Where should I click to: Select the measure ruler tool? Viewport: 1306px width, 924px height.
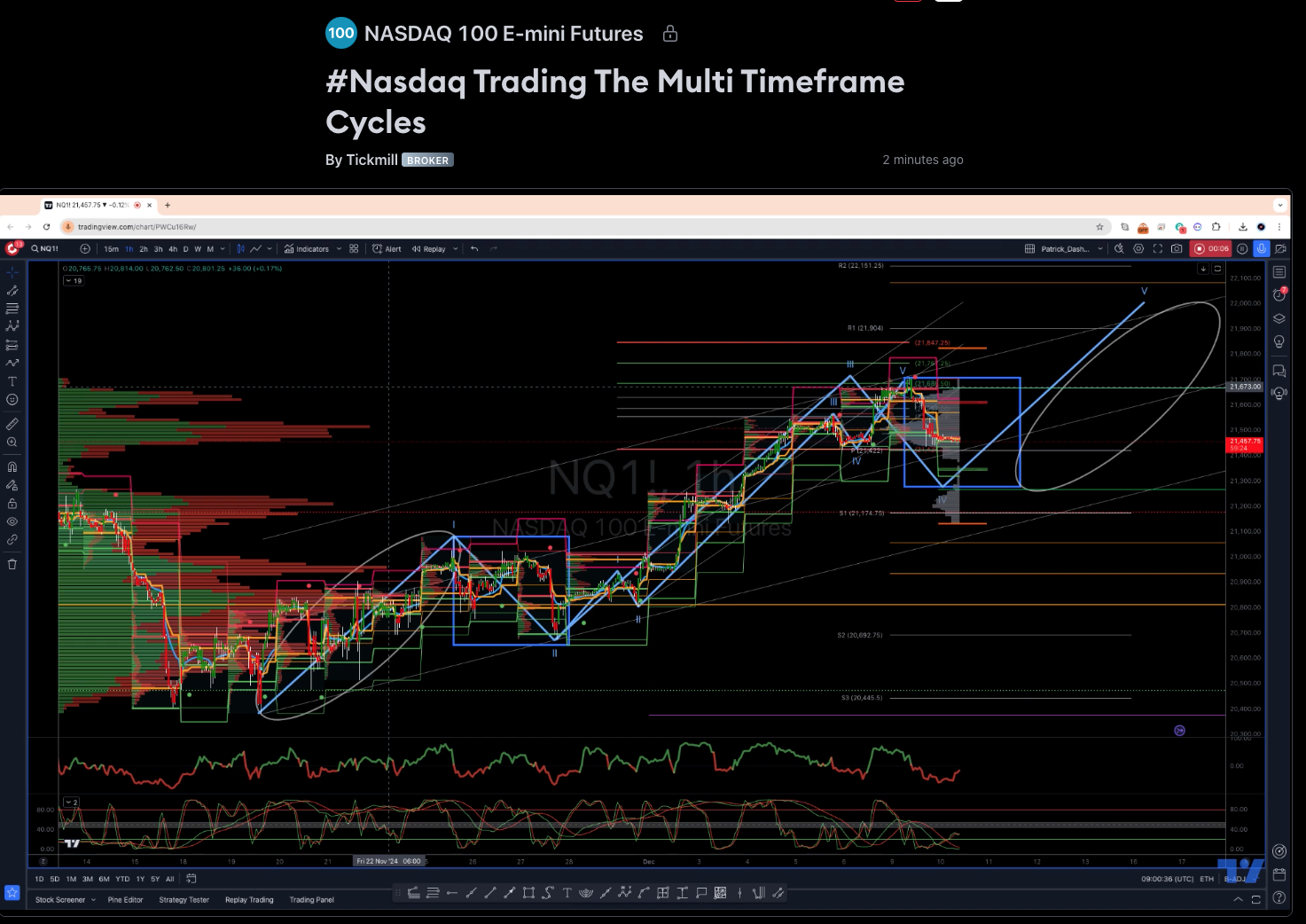[12, 424]
